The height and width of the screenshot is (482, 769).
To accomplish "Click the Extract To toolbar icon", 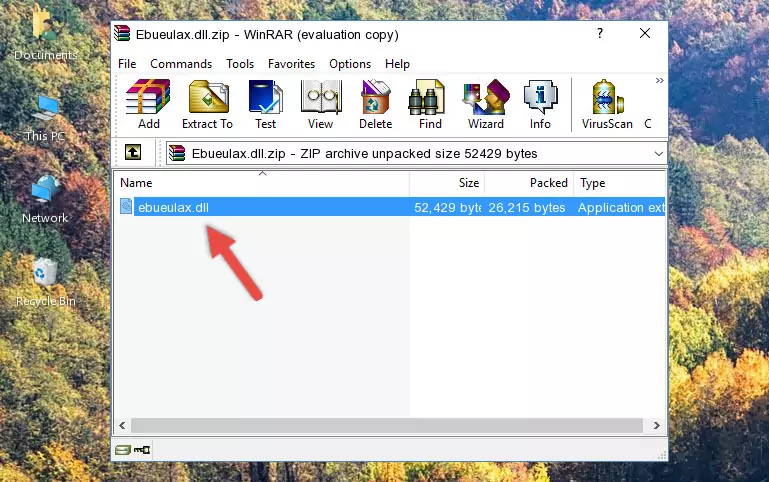I will point(207,104).
